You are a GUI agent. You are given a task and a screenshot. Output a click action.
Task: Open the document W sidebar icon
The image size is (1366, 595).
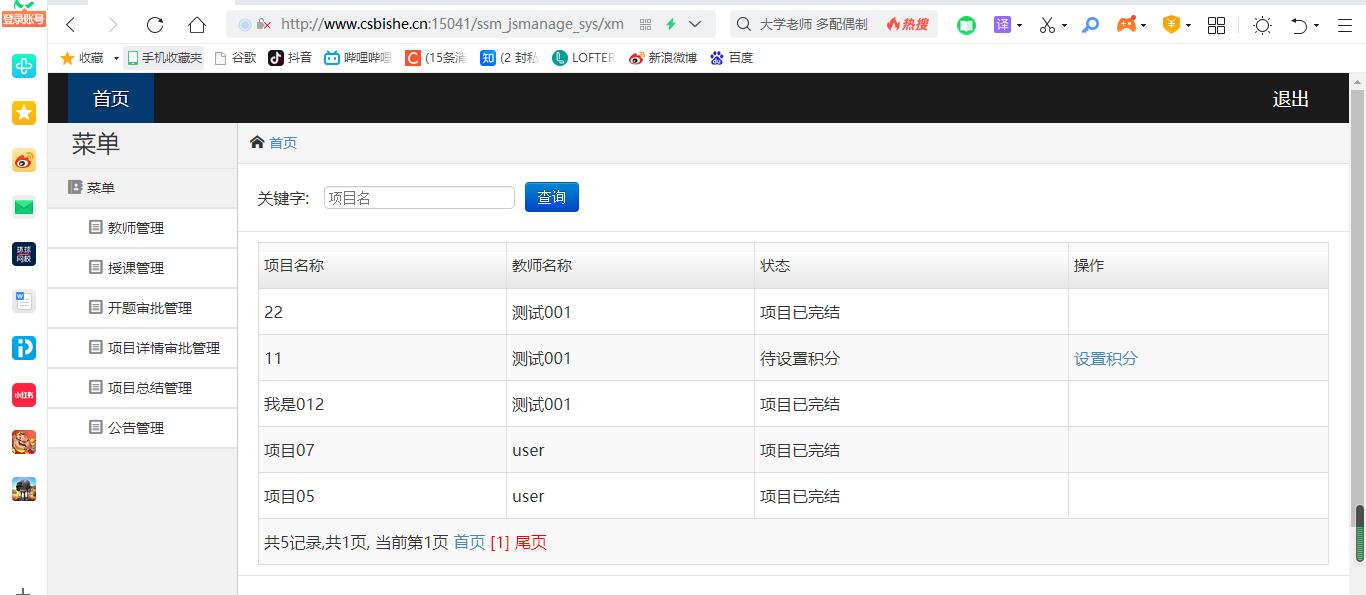pyautogui.click(x=24, y=301)
